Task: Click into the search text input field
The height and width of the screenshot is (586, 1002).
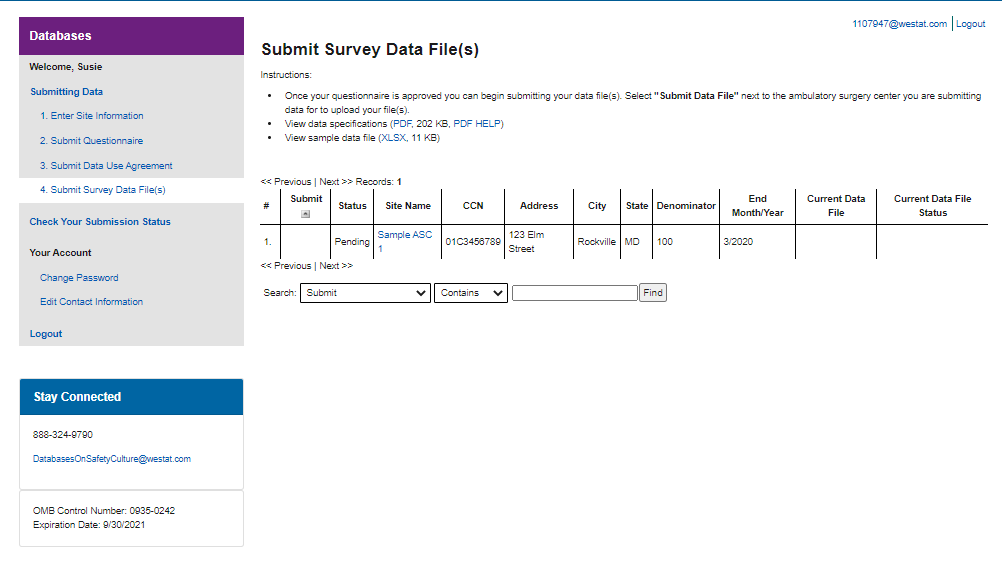Action: (x=574, y=293)
